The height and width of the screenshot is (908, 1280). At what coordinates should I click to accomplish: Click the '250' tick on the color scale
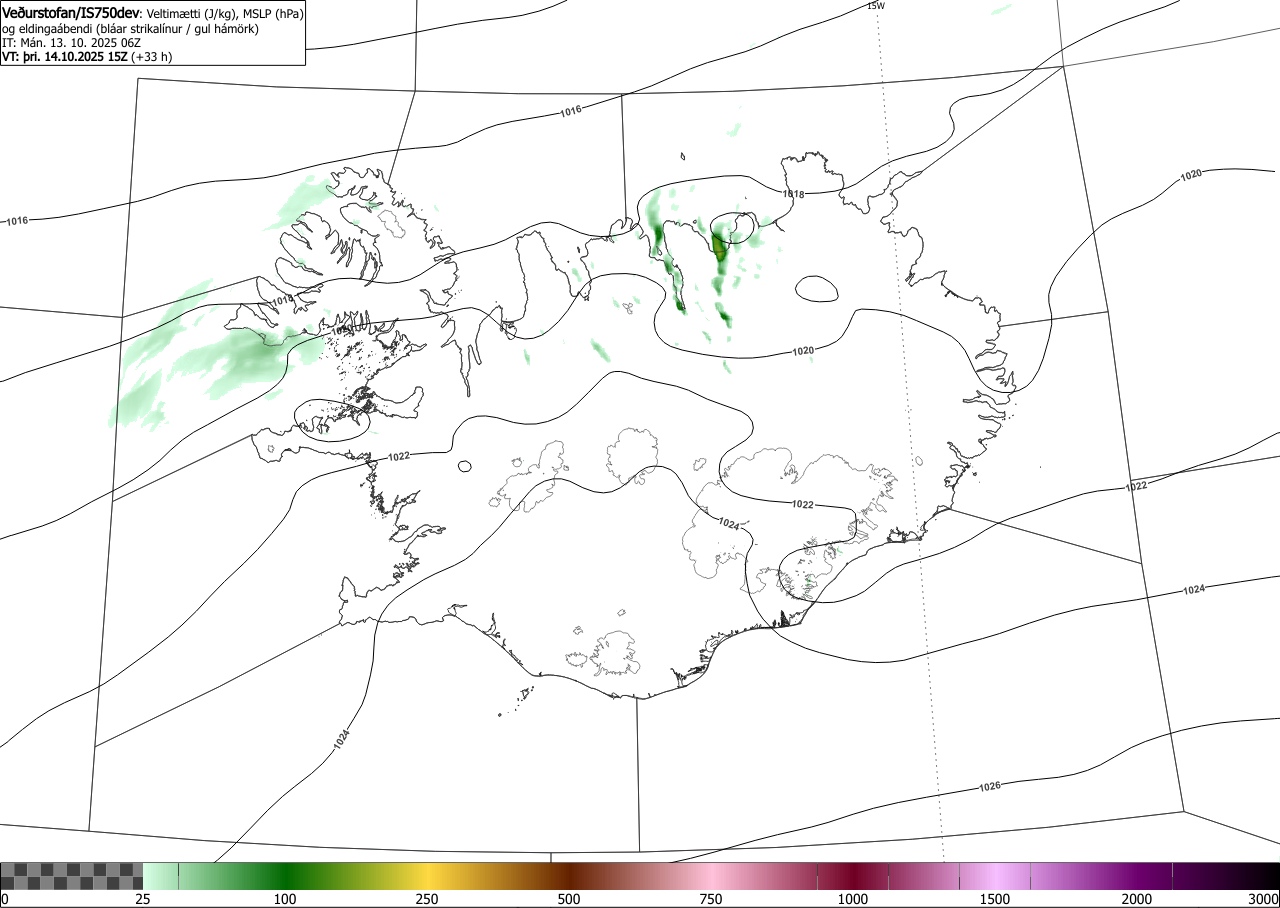(427, 899)
